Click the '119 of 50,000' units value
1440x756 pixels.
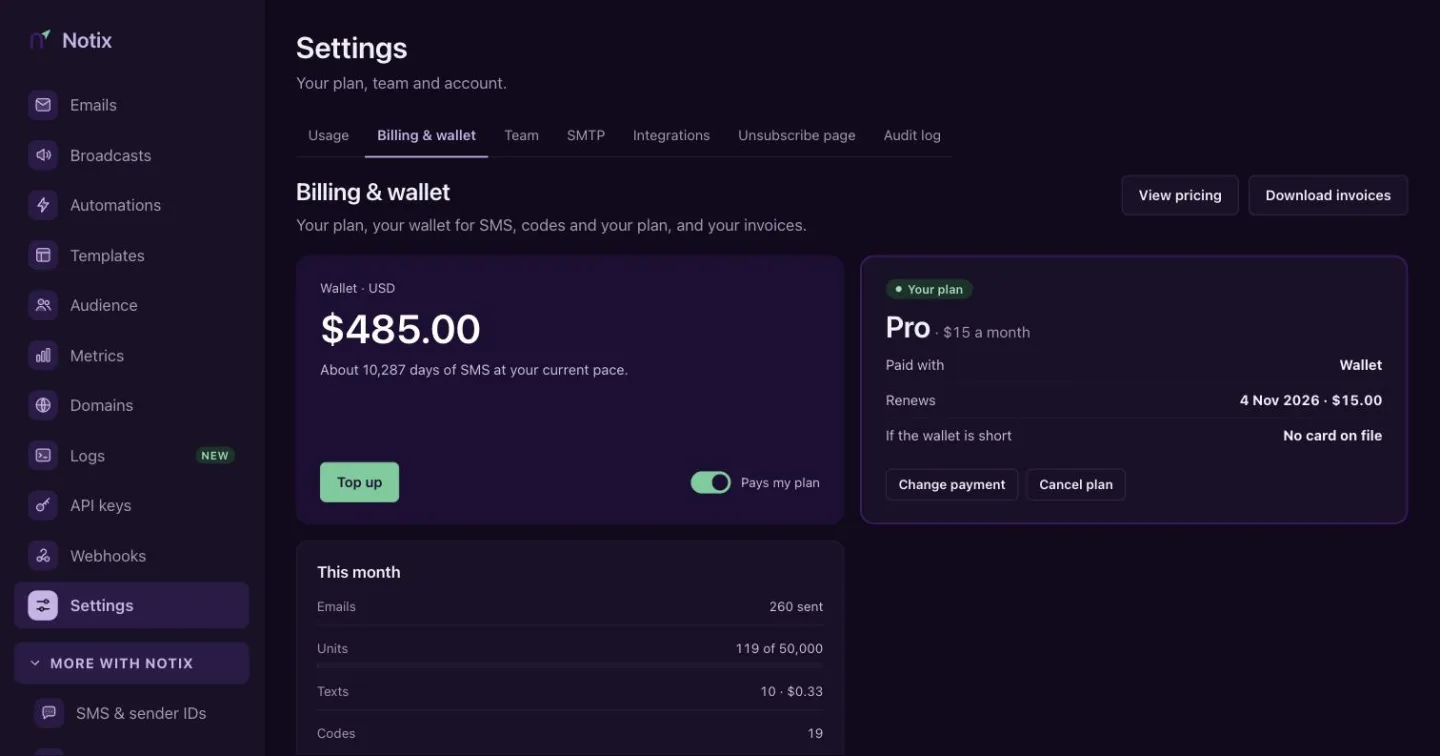(779, 648)
